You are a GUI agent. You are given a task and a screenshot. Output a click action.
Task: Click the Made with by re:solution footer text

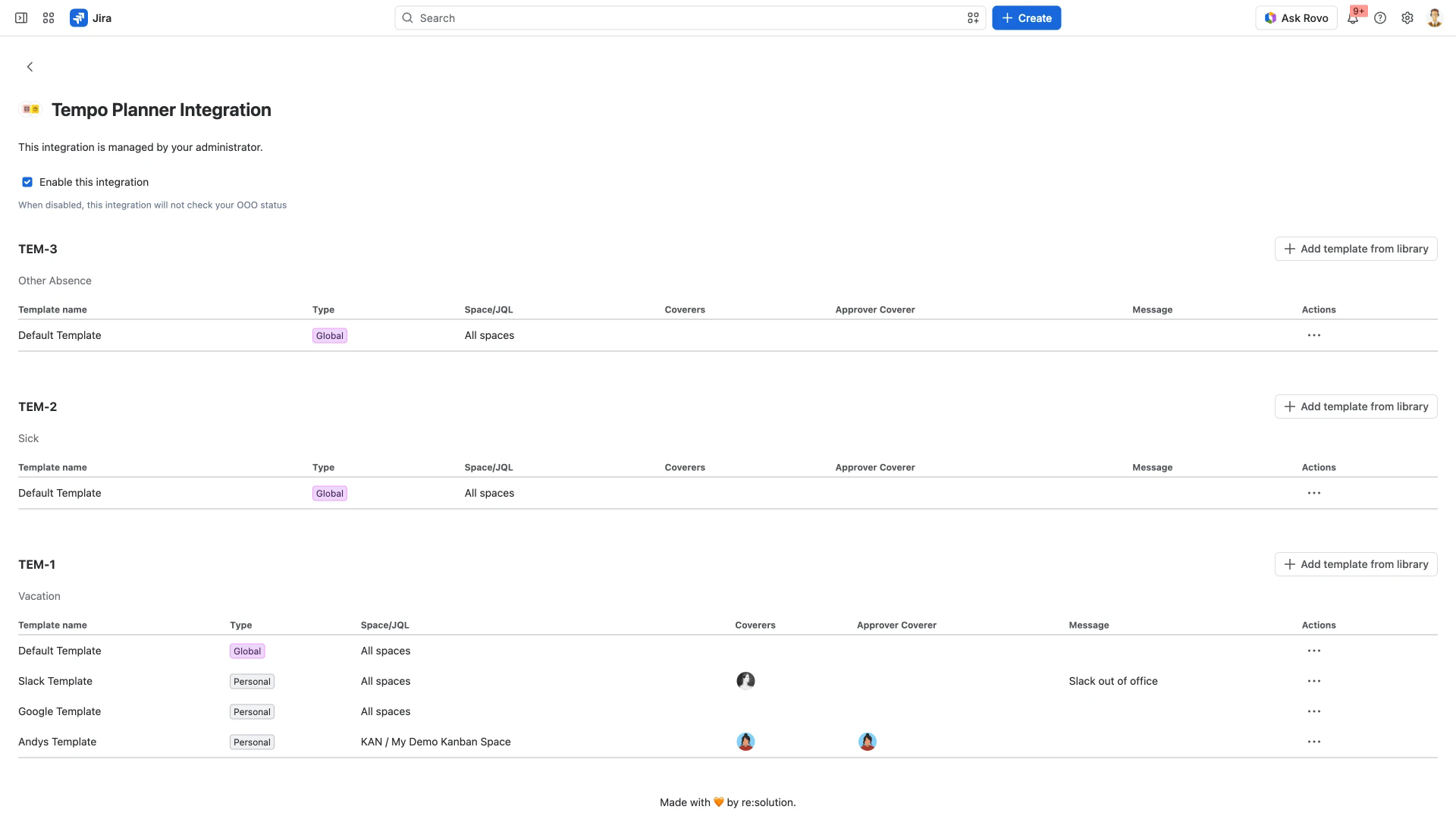tap(728, 802)
